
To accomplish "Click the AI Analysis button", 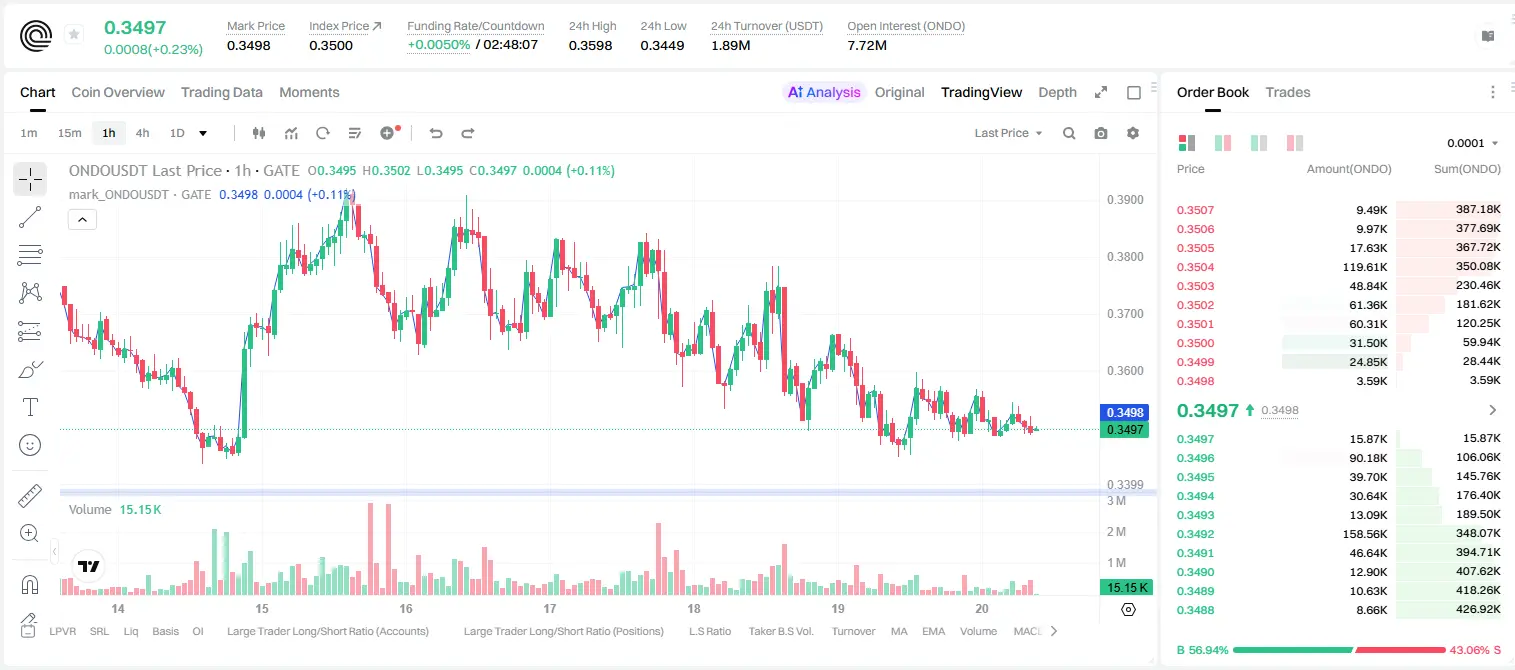I will [823, 92].
